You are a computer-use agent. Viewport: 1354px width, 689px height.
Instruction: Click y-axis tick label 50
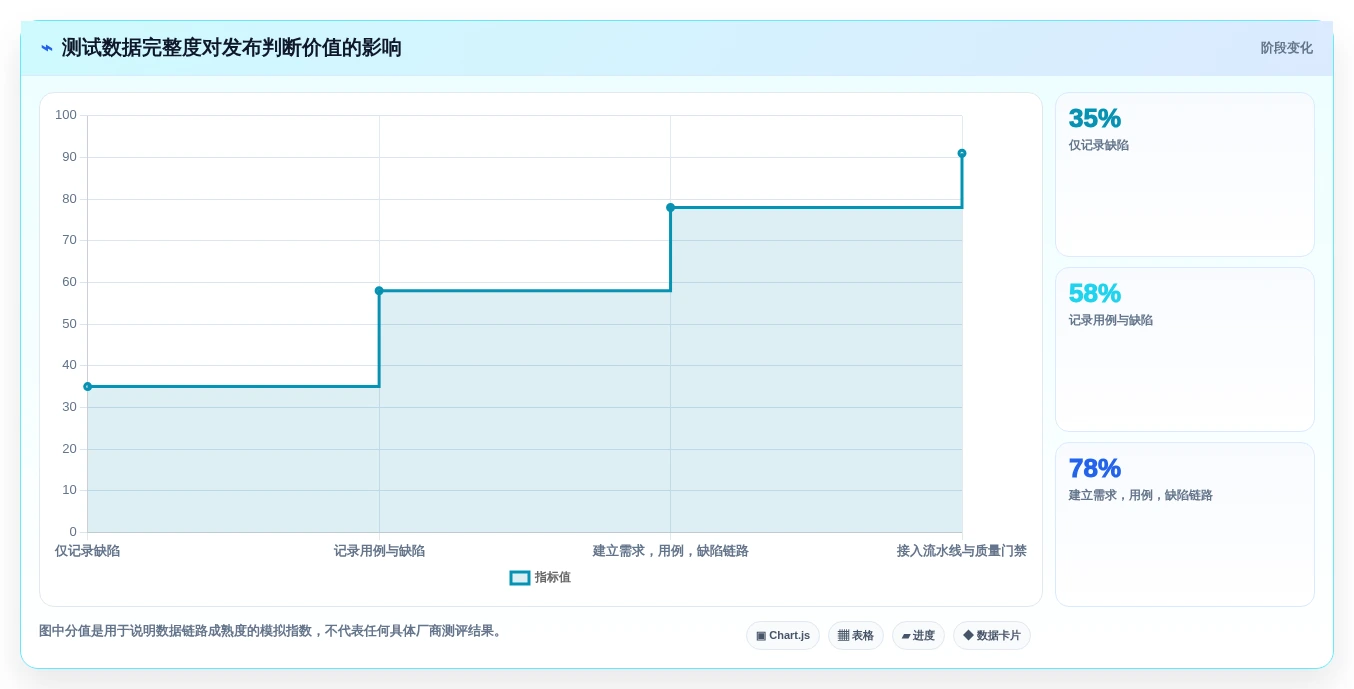(69, 324)
